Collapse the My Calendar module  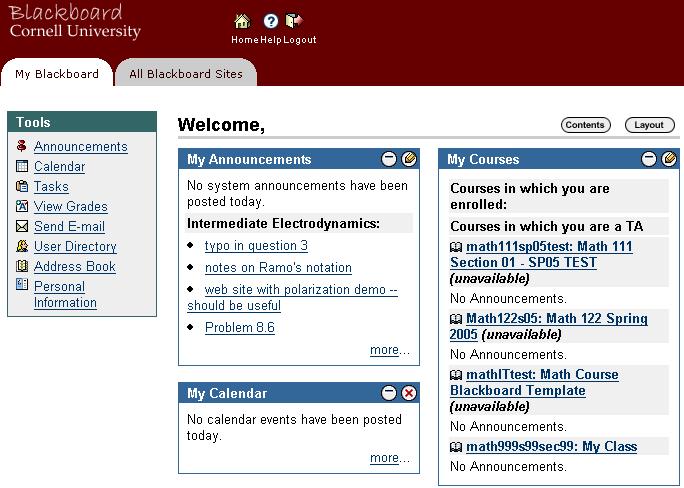tap(389, 393)
